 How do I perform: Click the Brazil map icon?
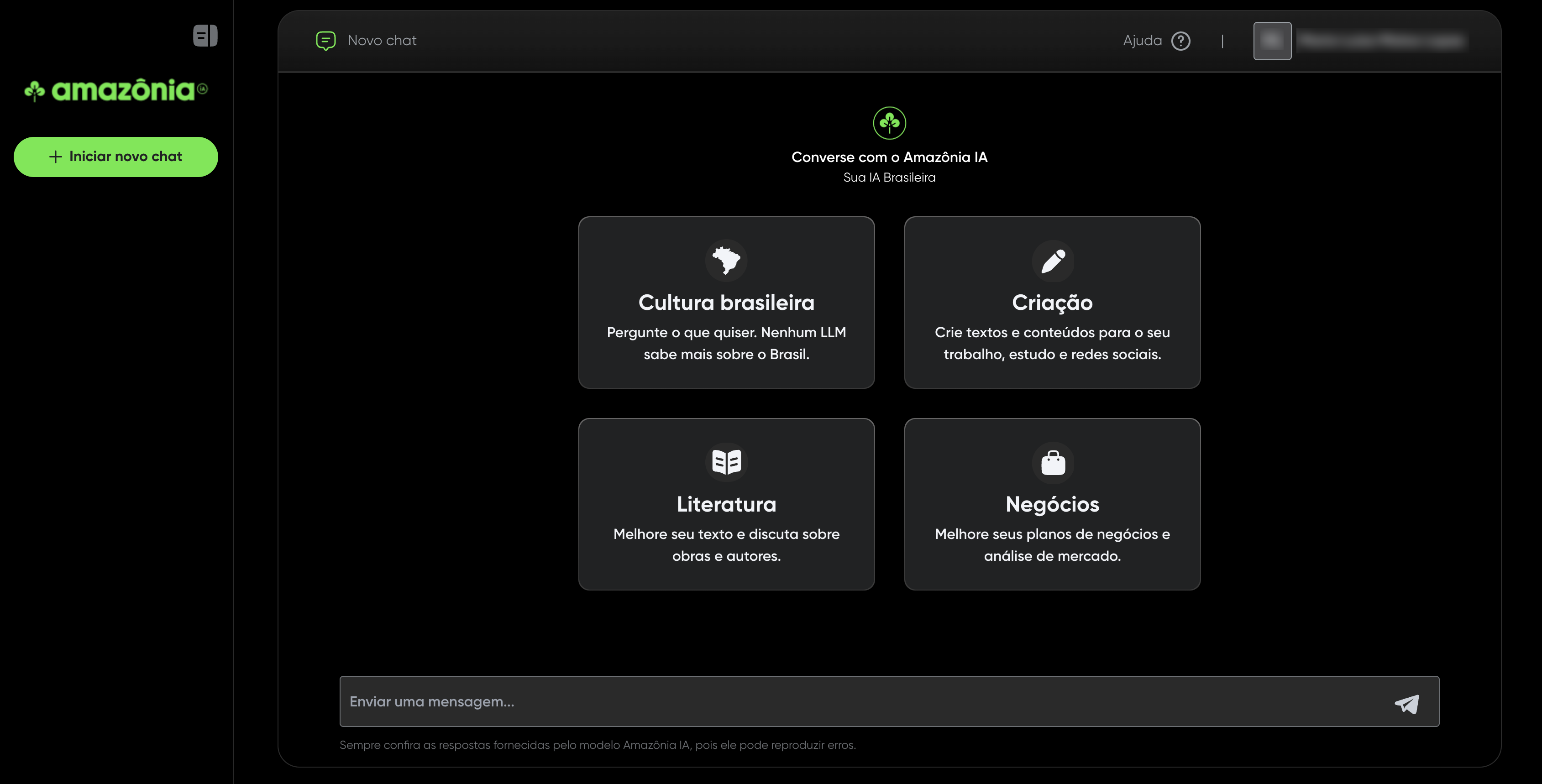click(x=726, y=260)
